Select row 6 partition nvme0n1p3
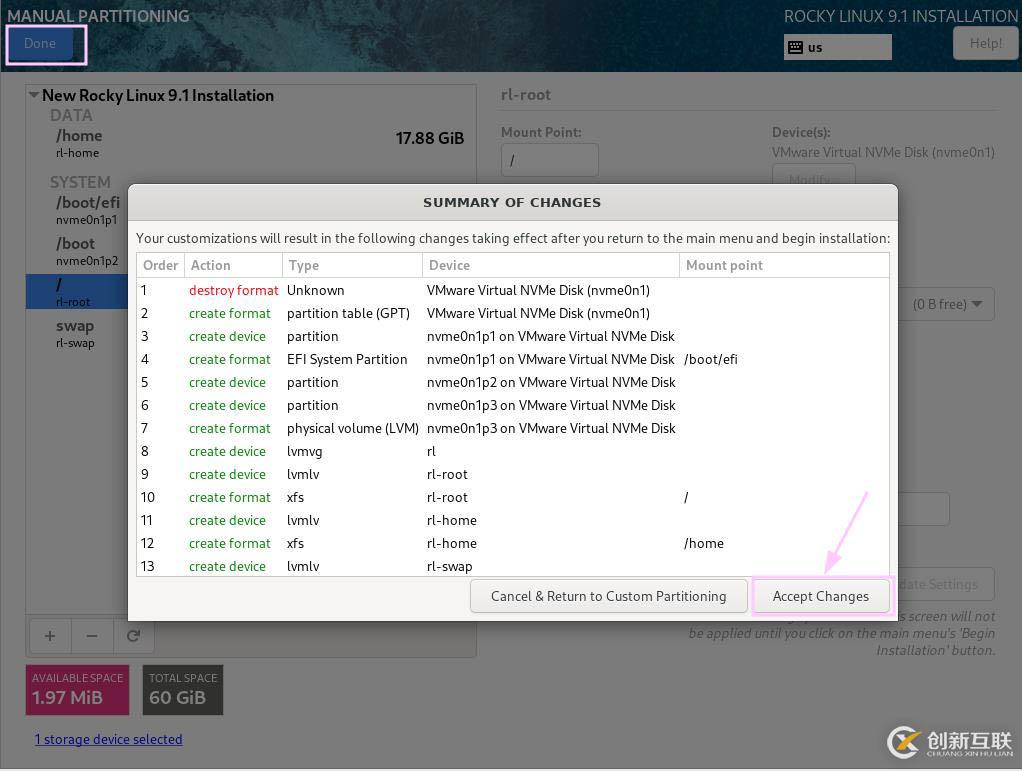This screenshot has width=1022, height=771. [512, 405]
